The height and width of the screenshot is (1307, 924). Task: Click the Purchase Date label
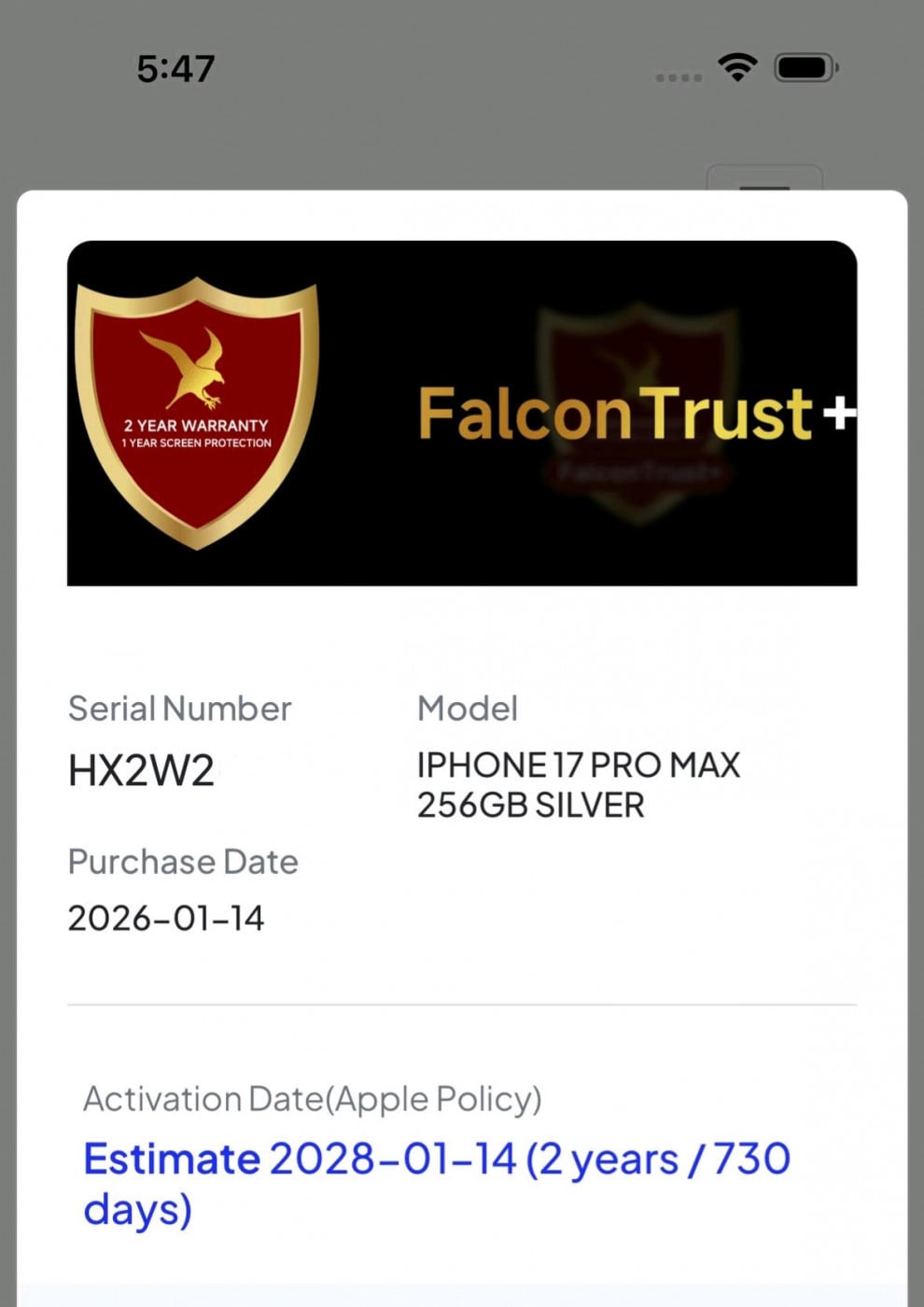pyautogui.click(x=183, y=862)
